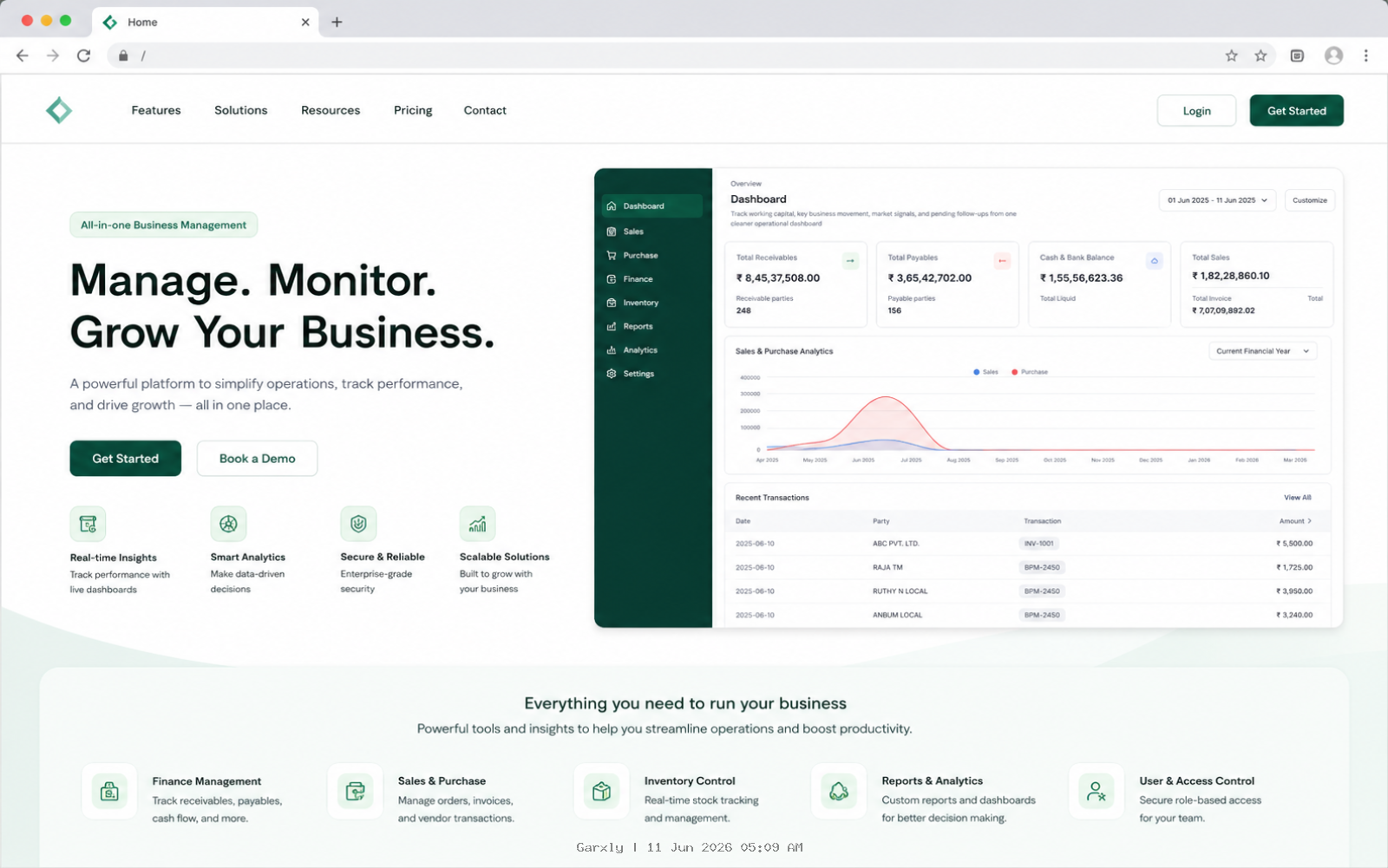Image resolution: width=1388 pixels, height=868 pixels.
Task: Click the Scalable Solutions chart icon
Action: pos(477,524)
